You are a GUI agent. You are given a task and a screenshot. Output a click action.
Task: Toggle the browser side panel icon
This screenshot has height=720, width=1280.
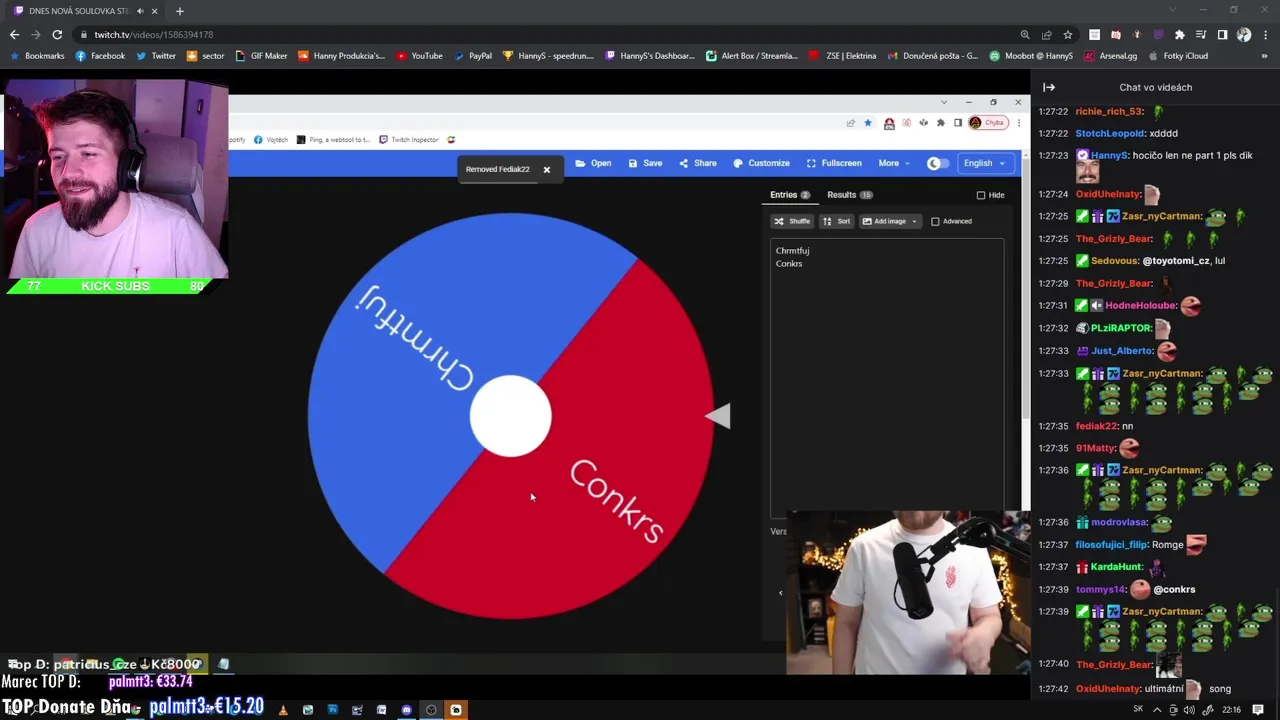click(x=1222, y=34)
